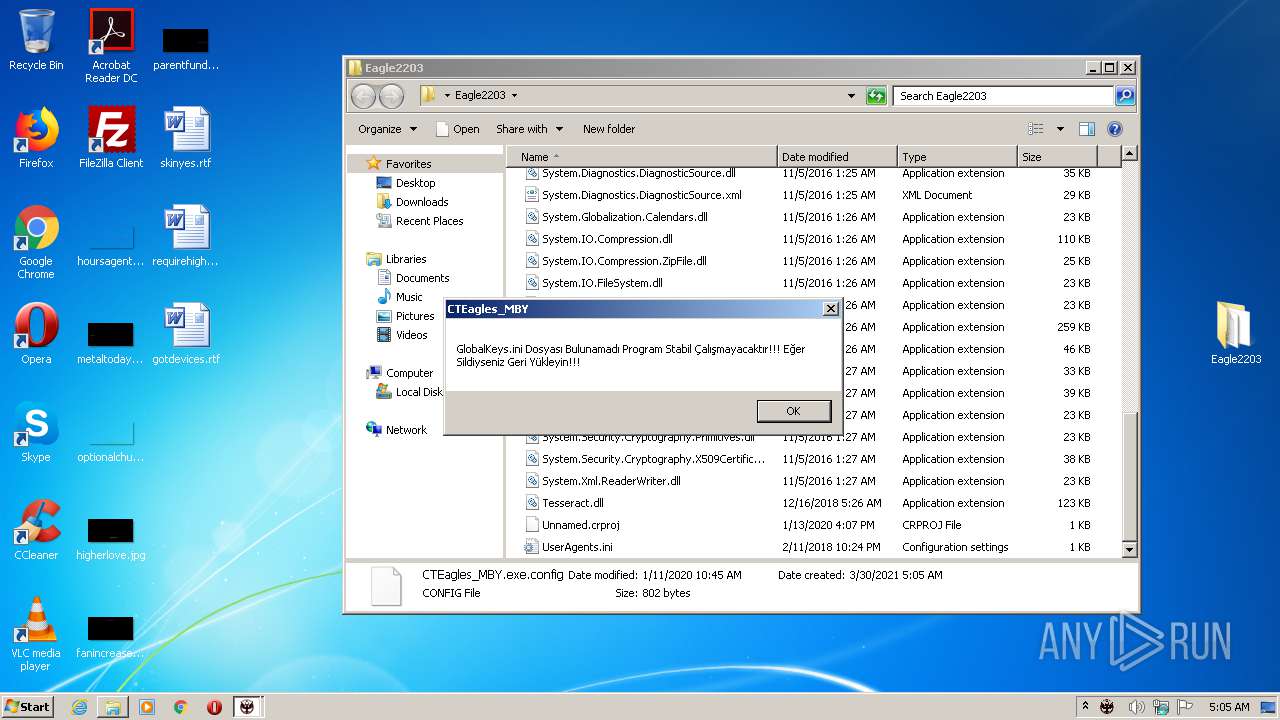Launch Skype from the desktop
Image resolution: width=1280 pixels, height=720 pixels.
[36, 432]
